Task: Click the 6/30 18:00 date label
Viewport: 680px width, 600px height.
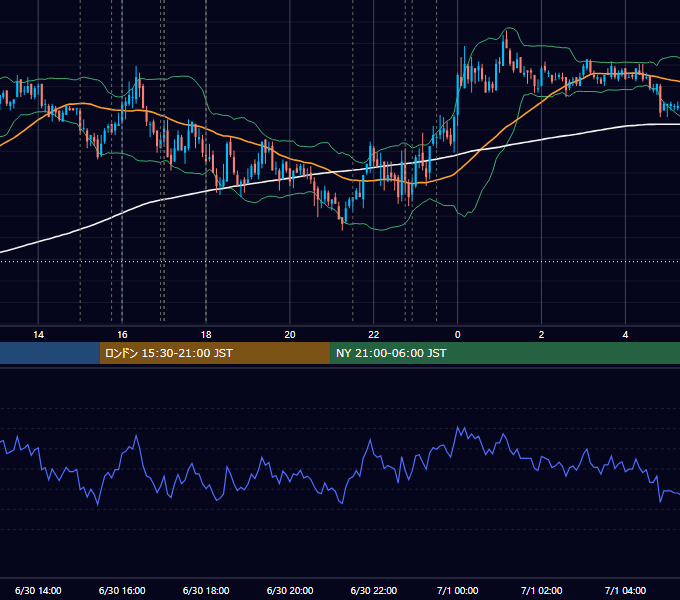Action: pyautogui.click(x=206, y=590)
